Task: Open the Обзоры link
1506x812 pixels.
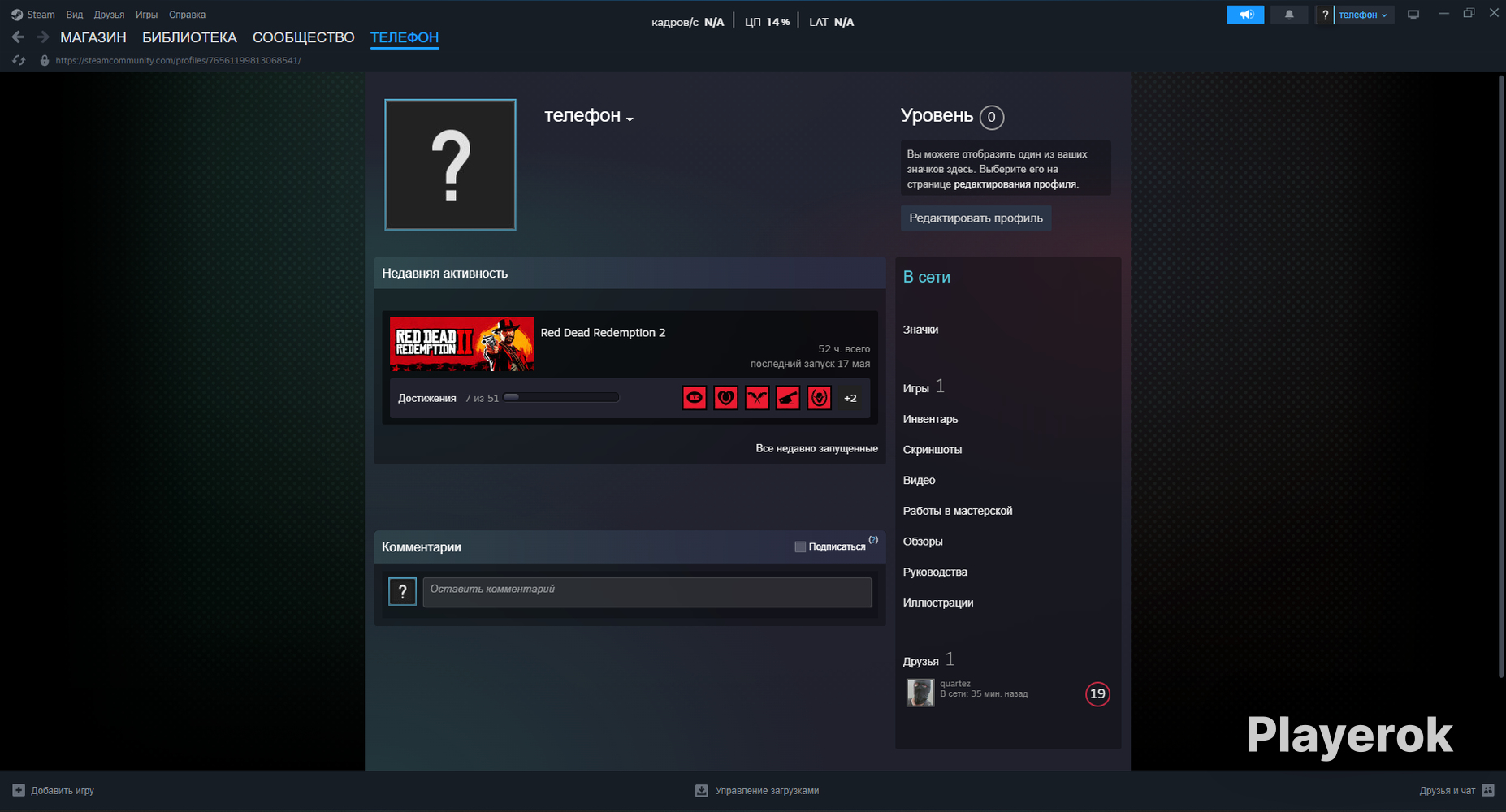Action: click(923, 542)
